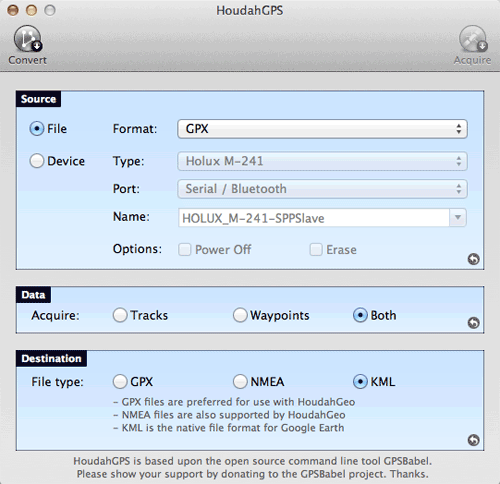Open the Type dropdown showing Holux M-241
This screenshot has height=484, width=500.
[x=322, y=161]
